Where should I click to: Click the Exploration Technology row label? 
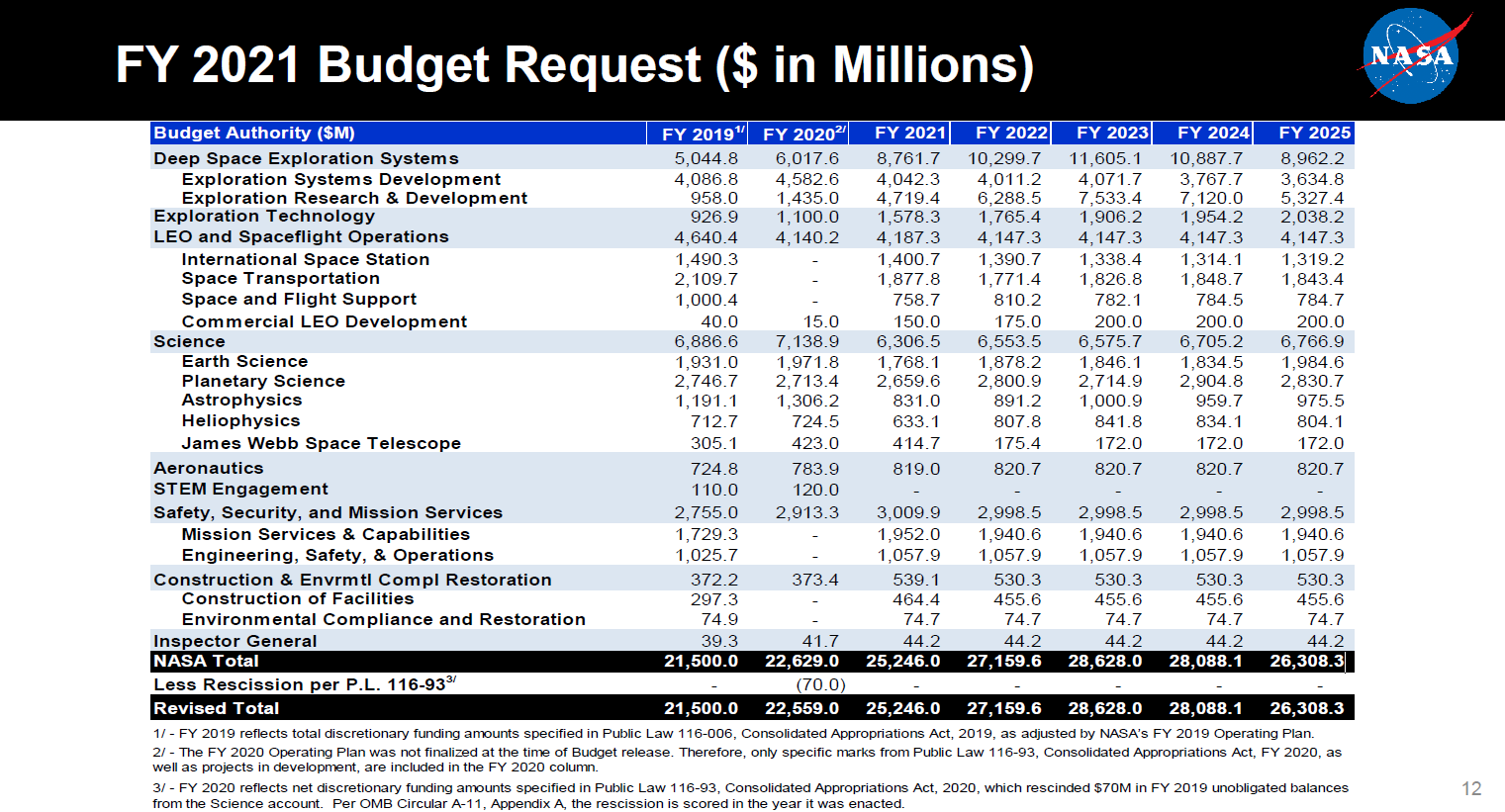pyautogui.click(x=264, y=216)
